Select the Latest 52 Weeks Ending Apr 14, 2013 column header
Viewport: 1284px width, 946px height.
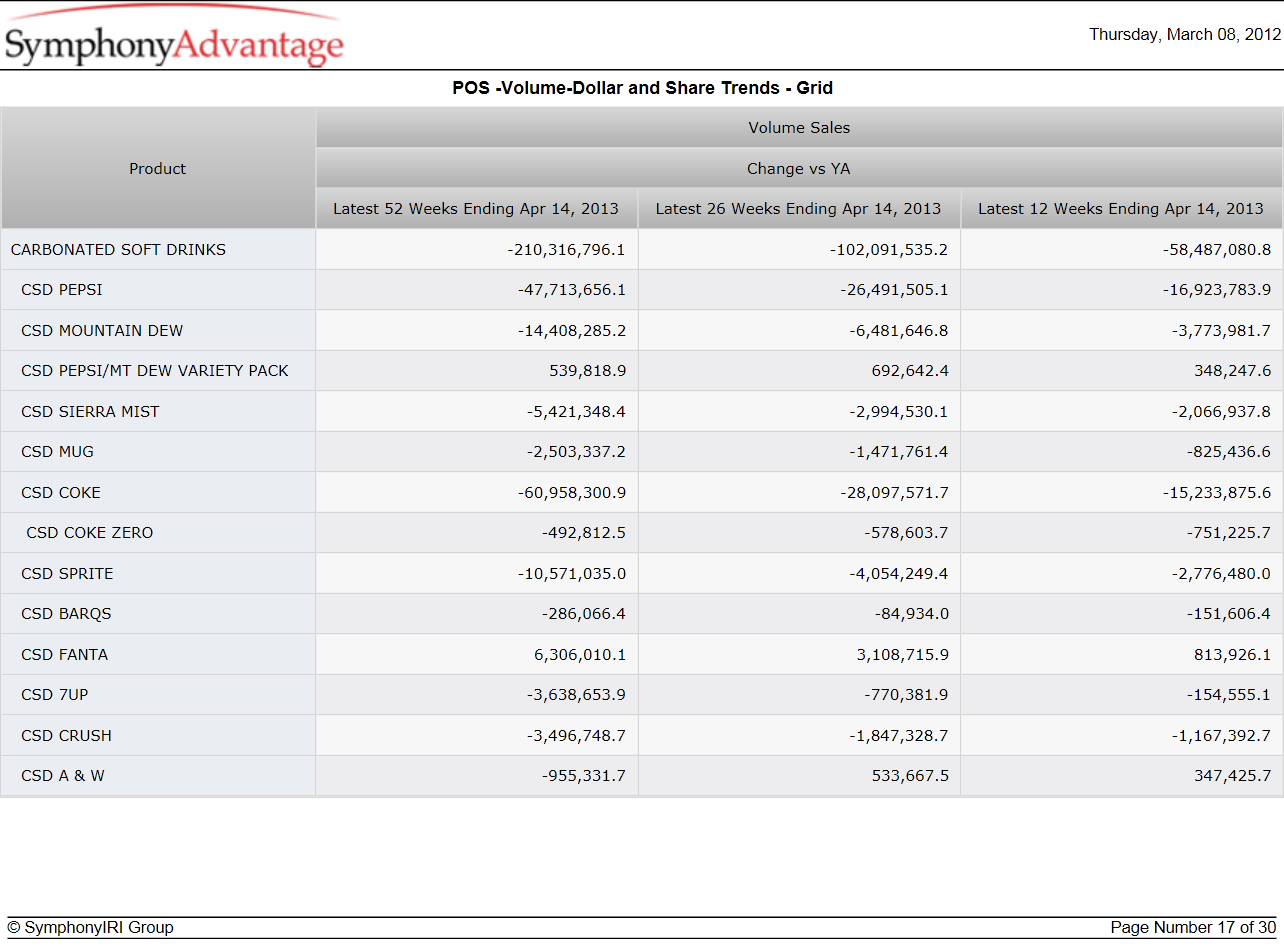[x=476, y=209]
